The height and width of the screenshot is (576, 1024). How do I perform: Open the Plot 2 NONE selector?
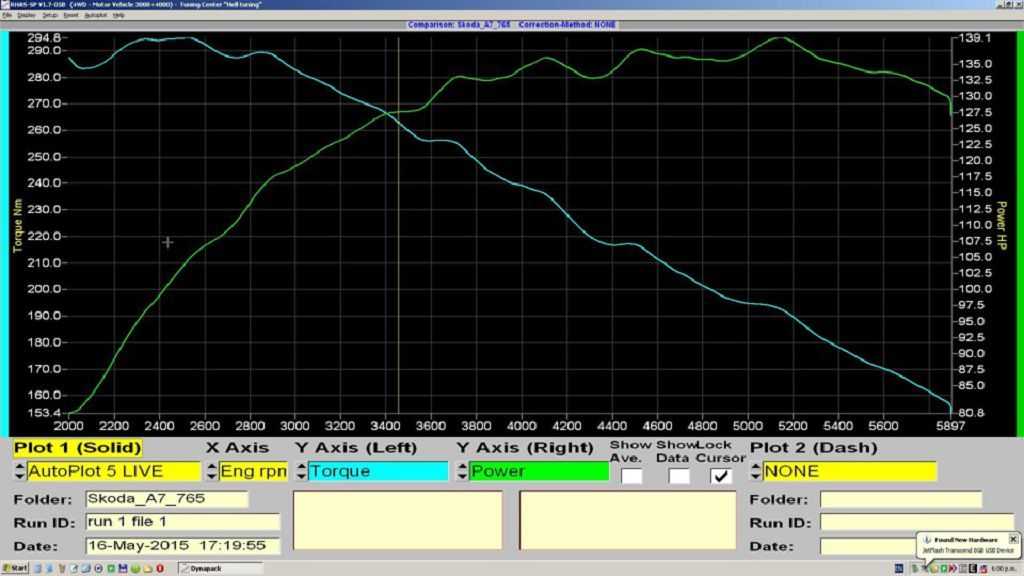[849, 471]
